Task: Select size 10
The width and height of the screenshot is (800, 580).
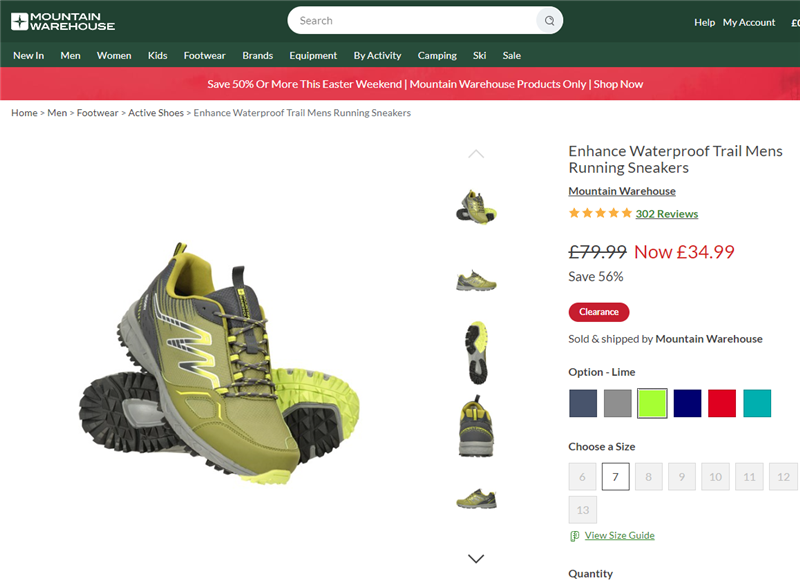Action: pyautogui.click(x=715, y=477)
